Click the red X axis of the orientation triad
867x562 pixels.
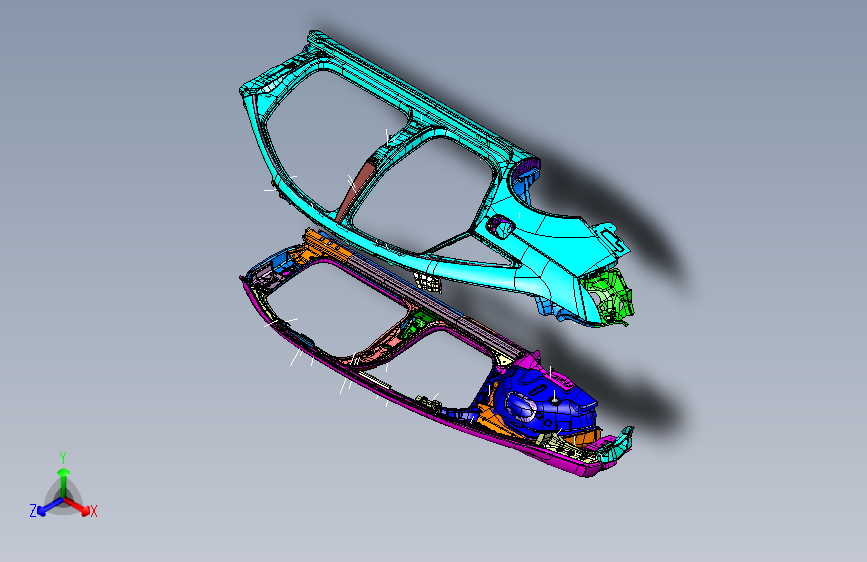pos(79,506)
